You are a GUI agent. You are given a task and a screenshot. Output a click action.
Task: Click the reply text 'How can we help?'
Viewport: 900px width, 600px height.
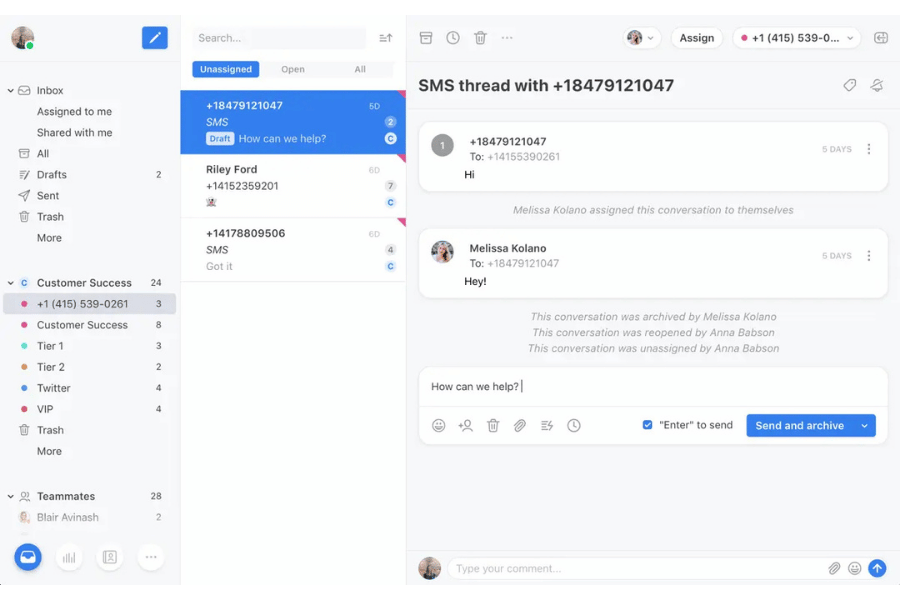click(475, 386)
